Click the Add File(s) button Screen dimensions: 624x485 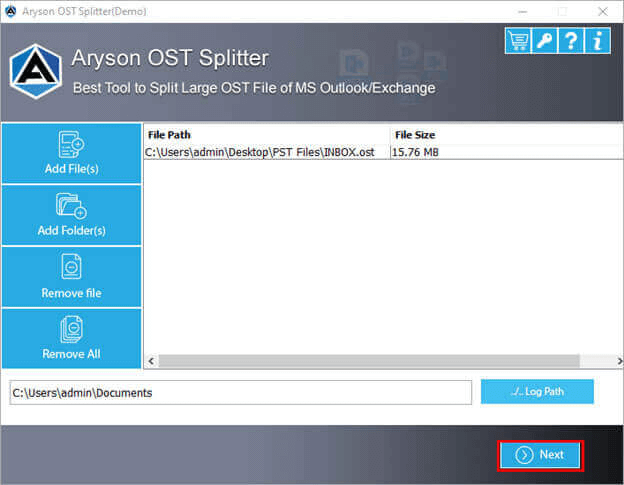tap(72, 153)
